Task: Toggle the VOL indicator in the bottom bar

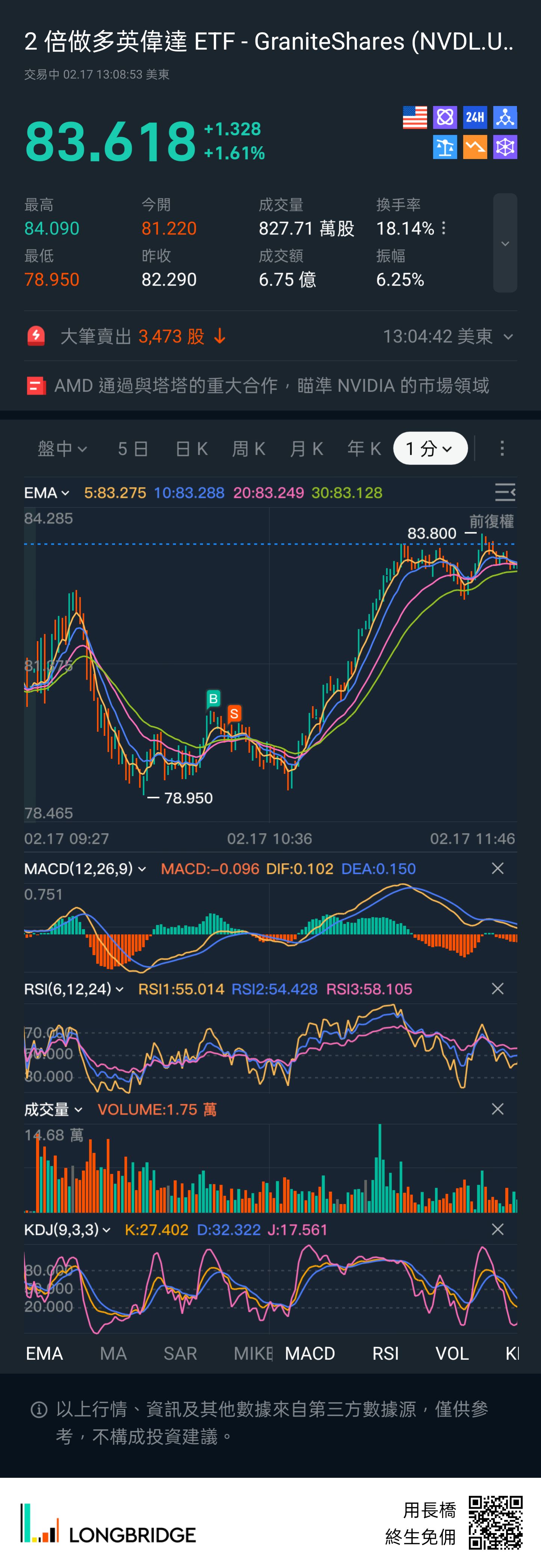Action: (452, 1353)
